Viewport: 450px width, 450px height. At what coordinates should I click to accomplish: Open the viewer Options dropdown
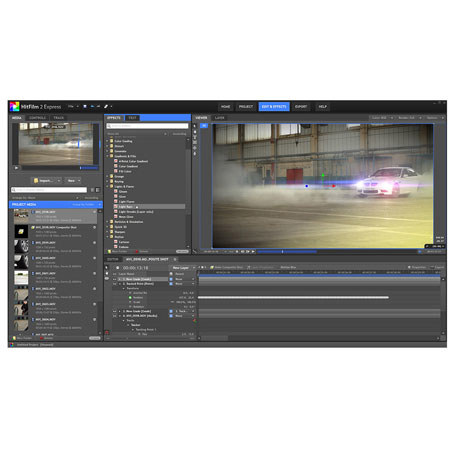pos(435,118)
